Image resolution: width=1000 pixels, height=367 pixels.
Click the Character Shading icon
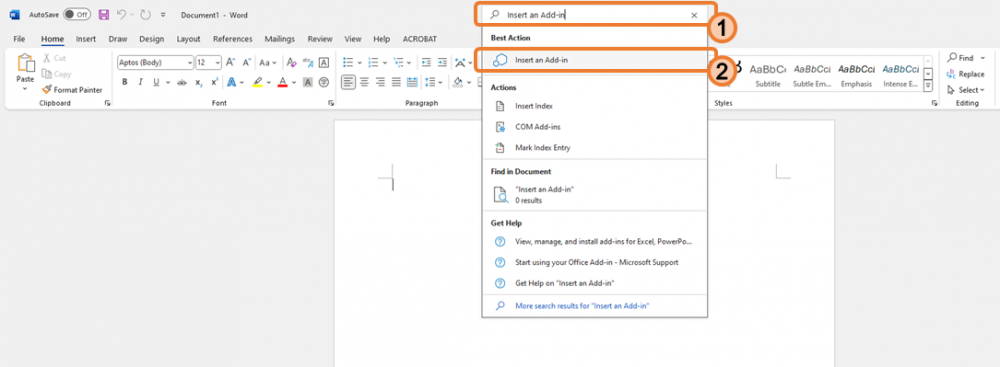click(x=308, y=82)
